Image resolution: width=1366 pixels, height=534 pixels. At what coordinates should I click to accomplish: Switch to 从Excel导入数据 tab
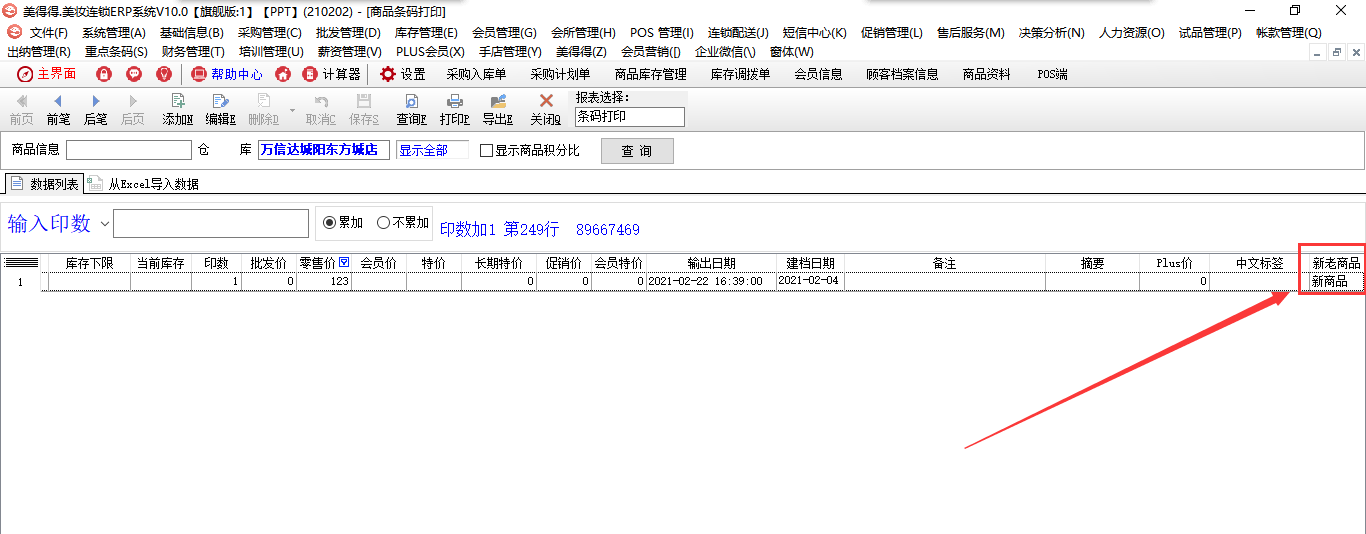coord(144,184)
